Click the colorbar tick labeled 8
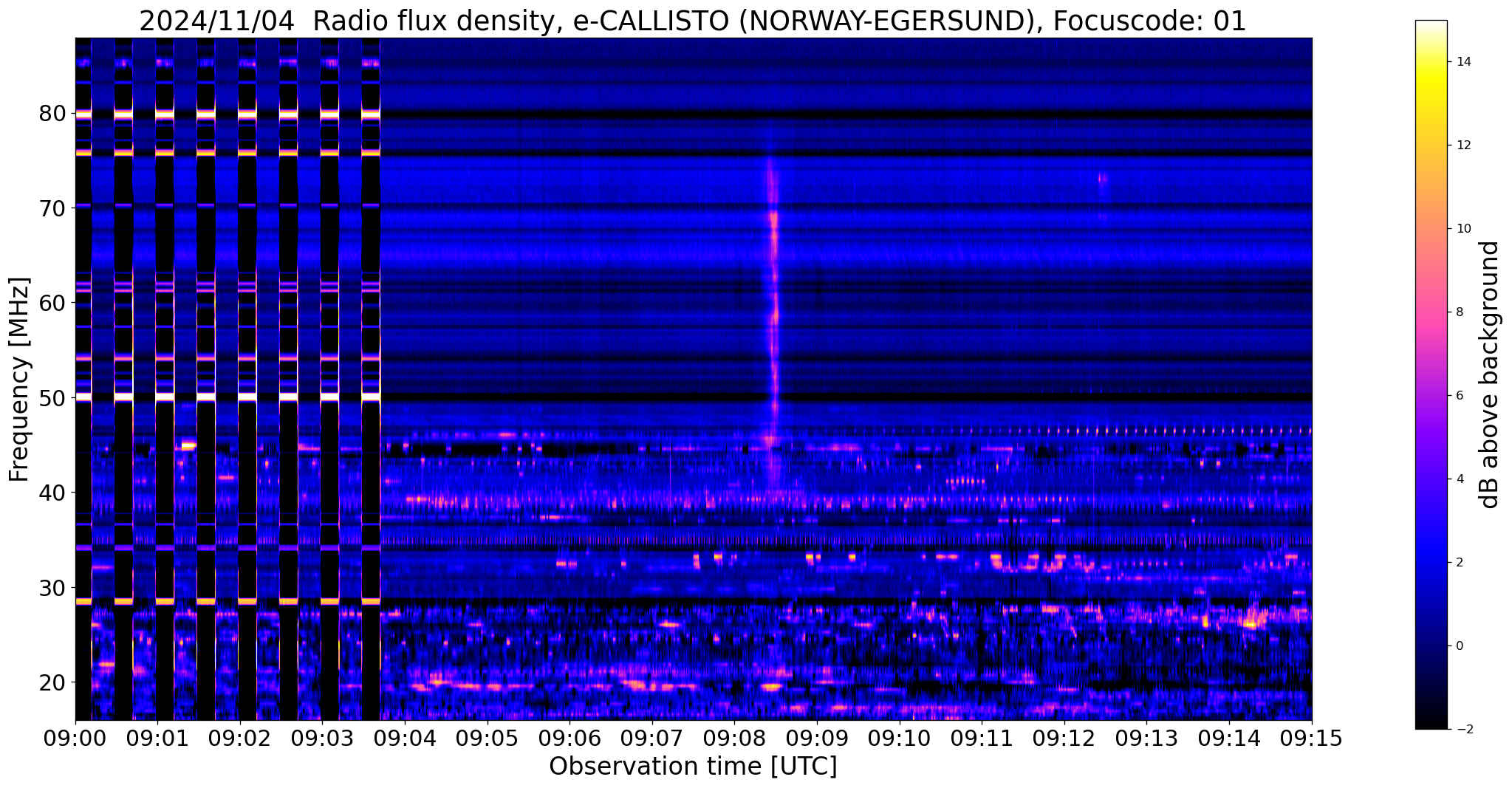The image size is (1512, 788). [1459, 312]
